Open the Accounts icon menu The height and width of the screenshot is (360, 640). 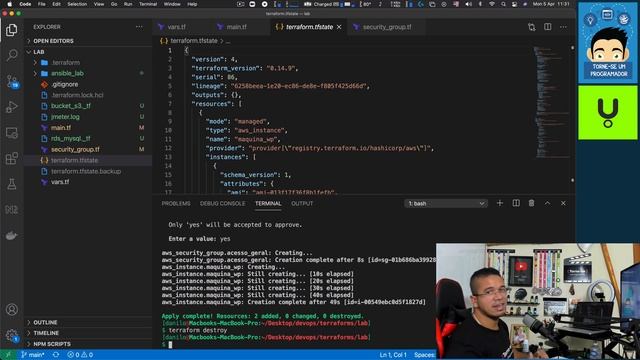pyautogui.click(x=11, y=310)
